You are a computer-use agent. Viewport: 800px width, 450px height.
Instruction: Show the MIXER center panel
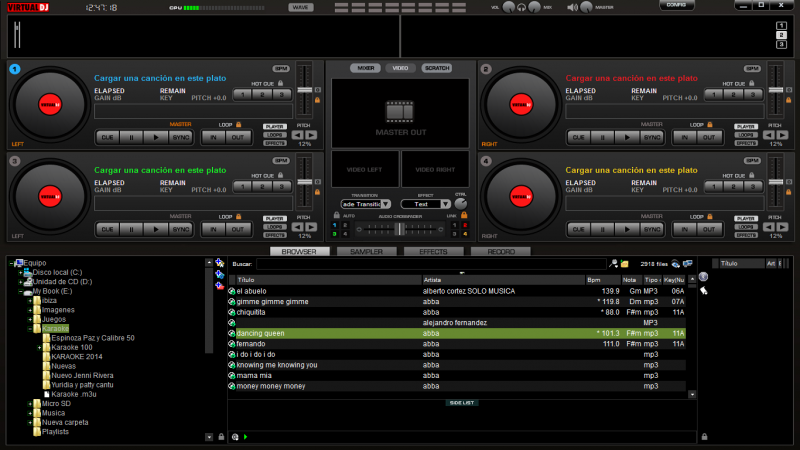365,68
